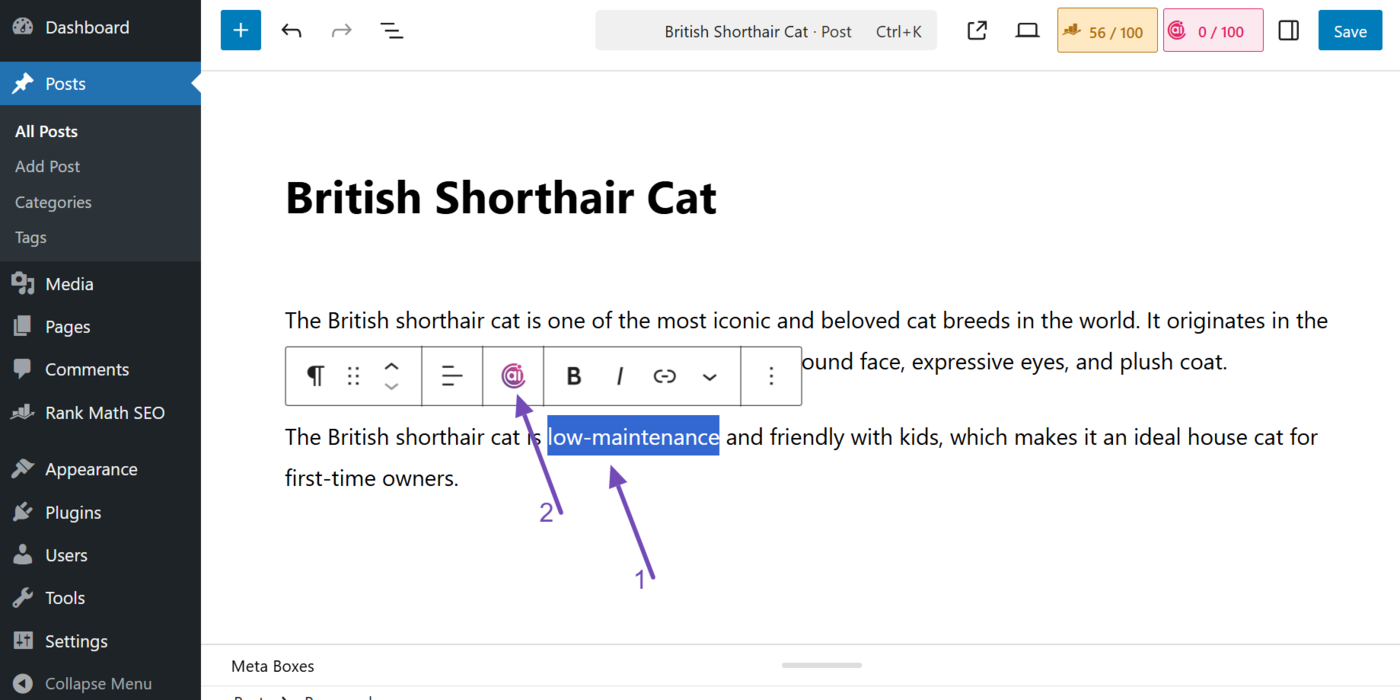The width and height of the screenshot is (1400, 700).
Task: Open the Document Overview panel
Action: [392, 30]
